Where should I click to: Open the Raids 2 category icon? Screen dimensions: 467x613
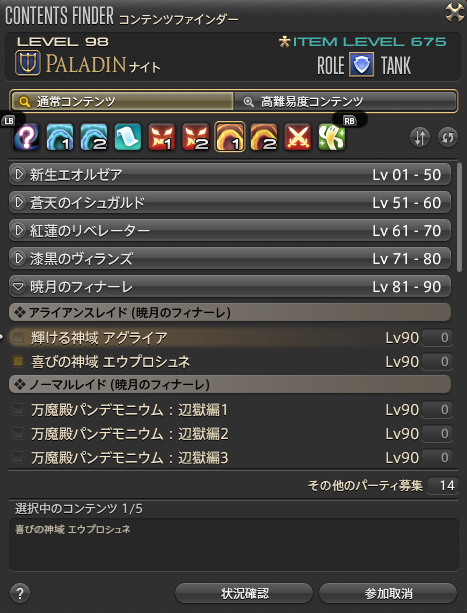tap(264, 137)
